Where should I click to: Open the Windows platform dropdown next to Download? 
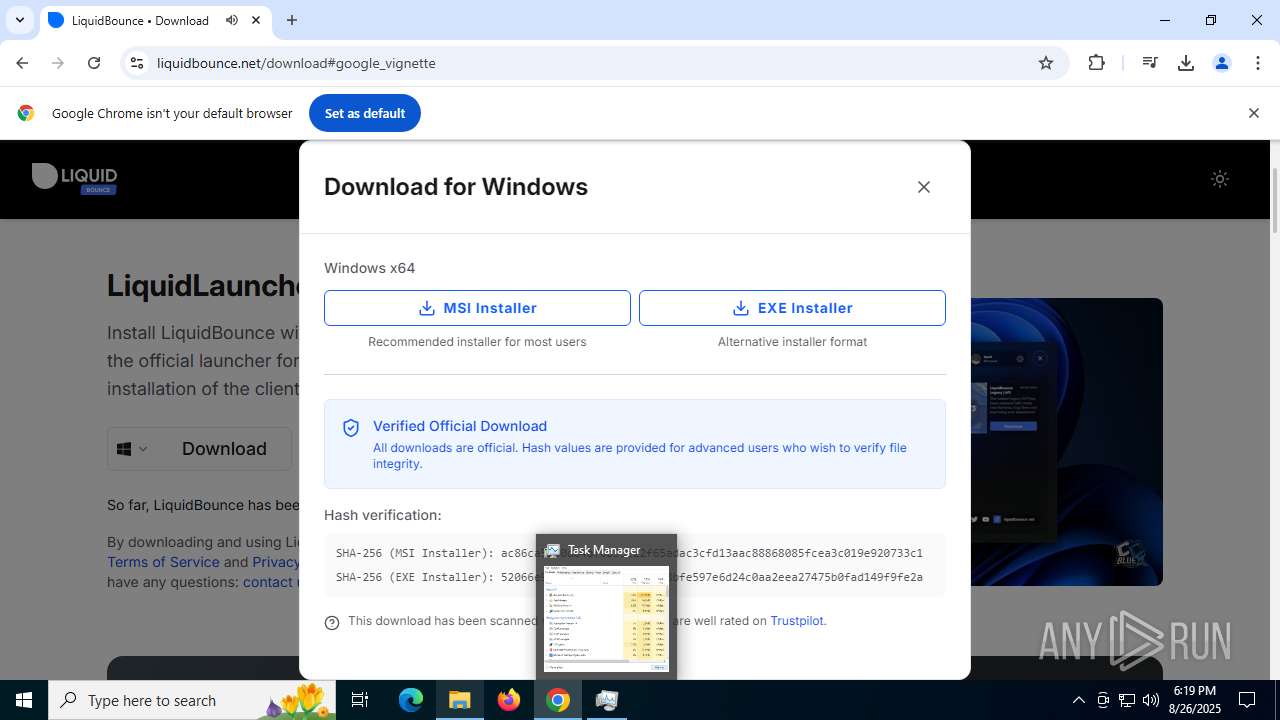[132, 449]
